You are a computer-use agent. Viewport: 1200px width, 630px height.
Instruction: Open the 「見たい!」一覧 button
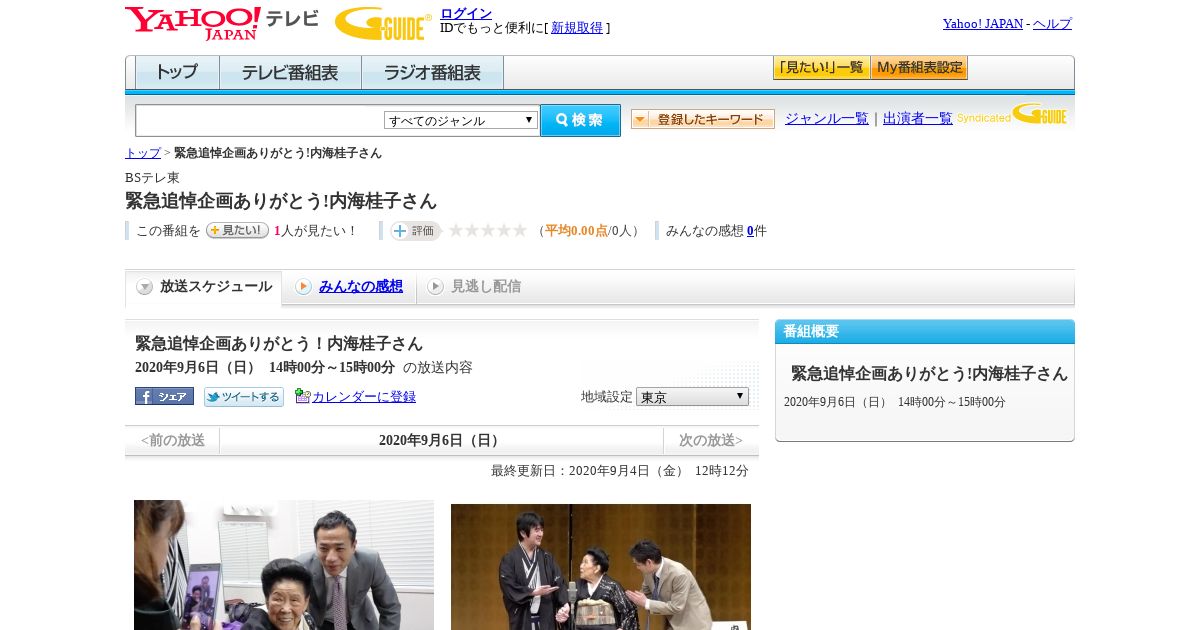(821, 68)
